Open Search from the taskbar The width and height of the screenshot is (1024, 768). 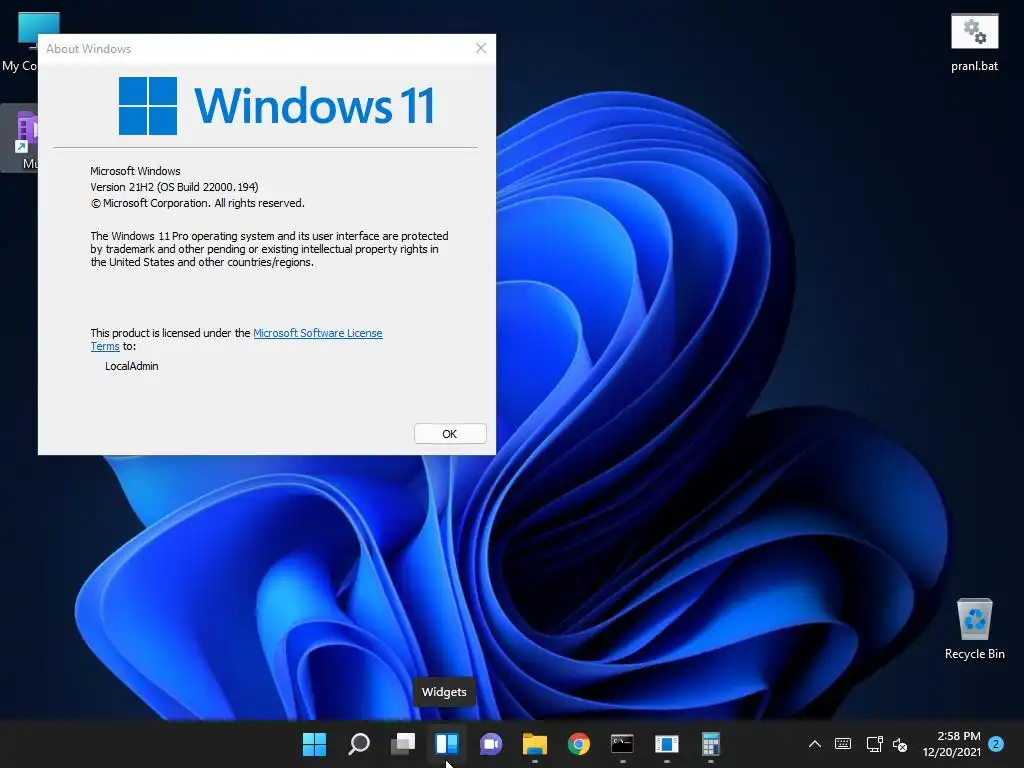(359, 744)
